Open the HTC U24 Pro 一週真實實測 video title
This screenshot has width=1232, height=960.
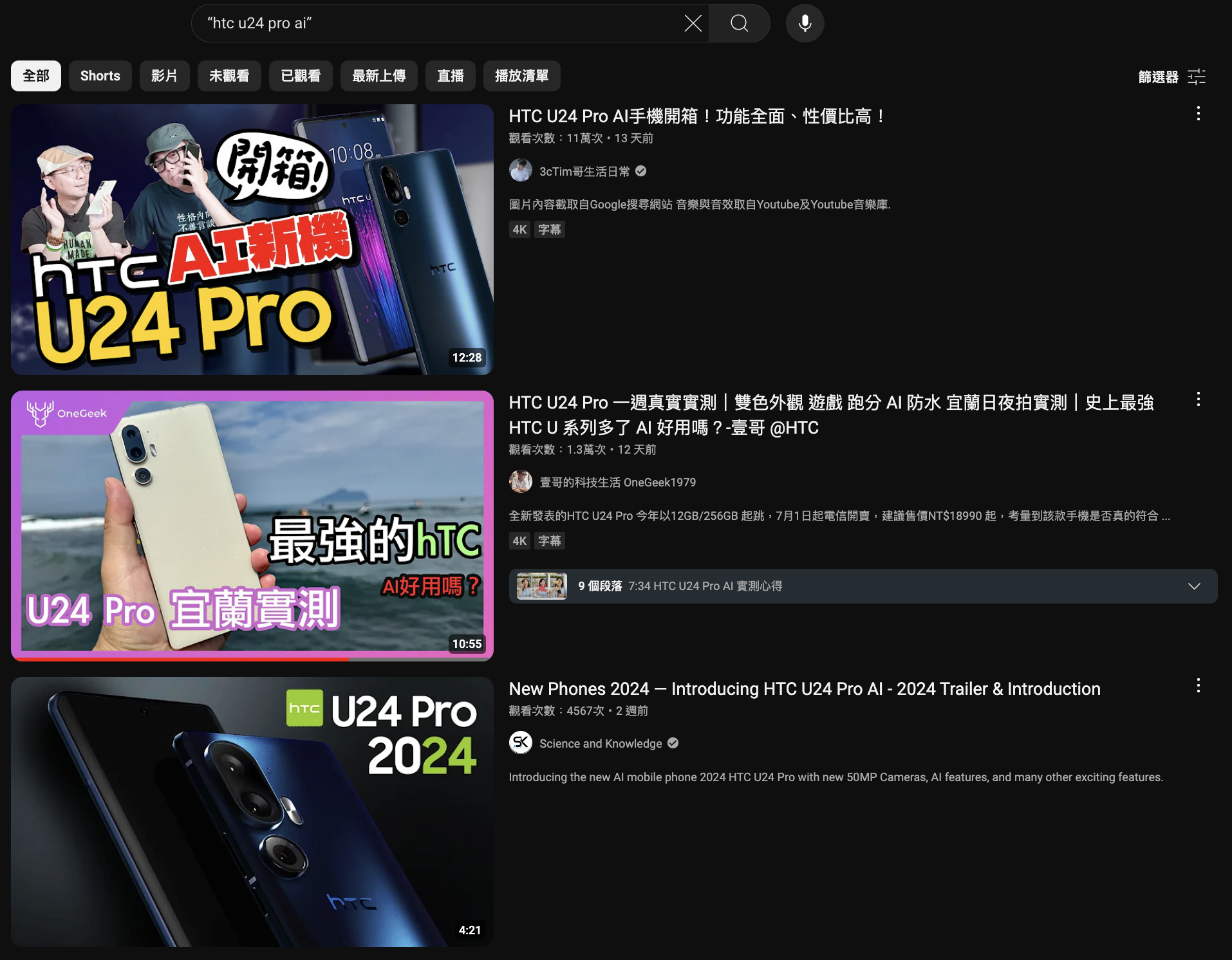point(832,415)
